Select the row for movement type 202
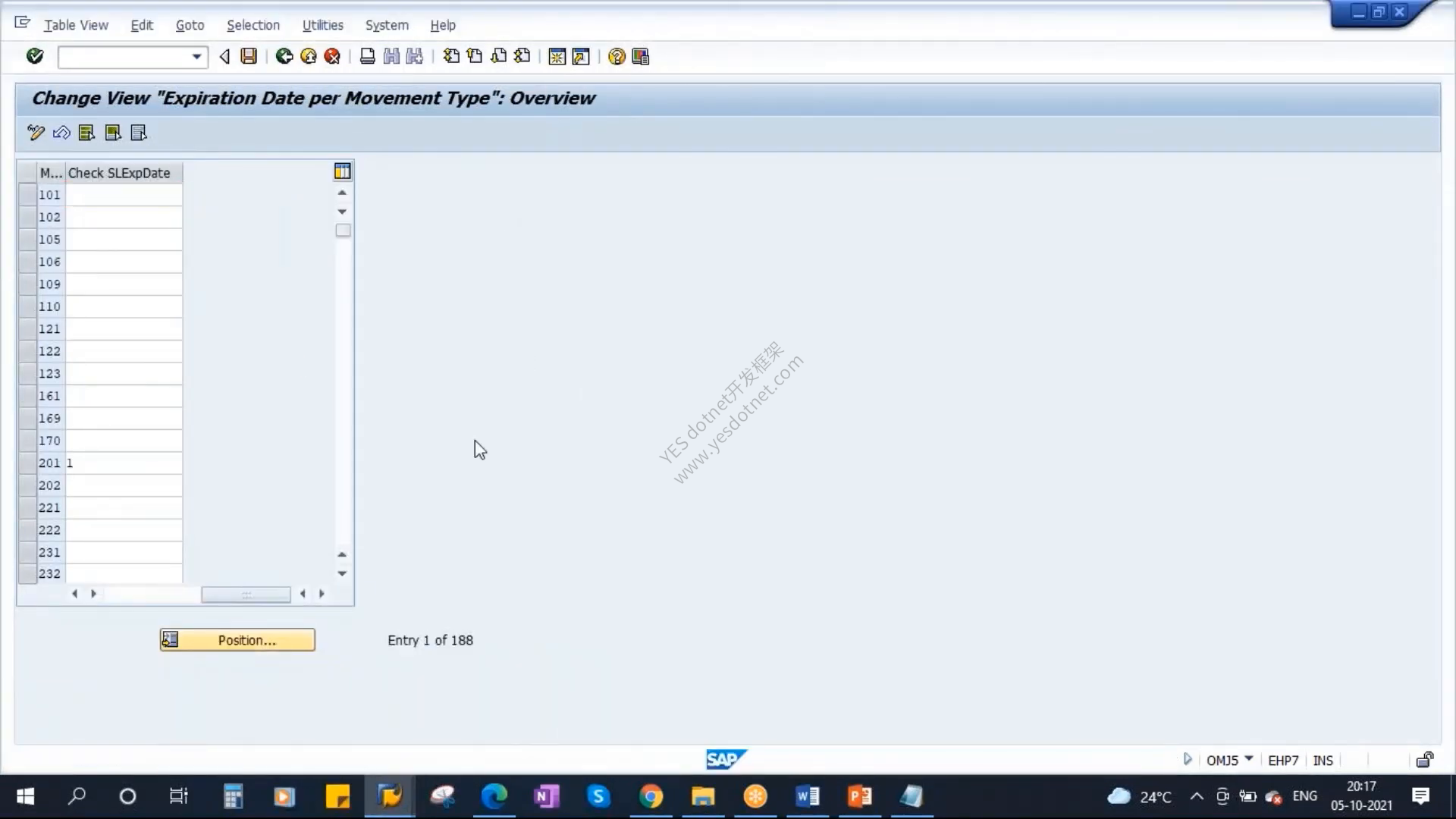This screenshot has width=1456, height=819. [x=27, y=485]
